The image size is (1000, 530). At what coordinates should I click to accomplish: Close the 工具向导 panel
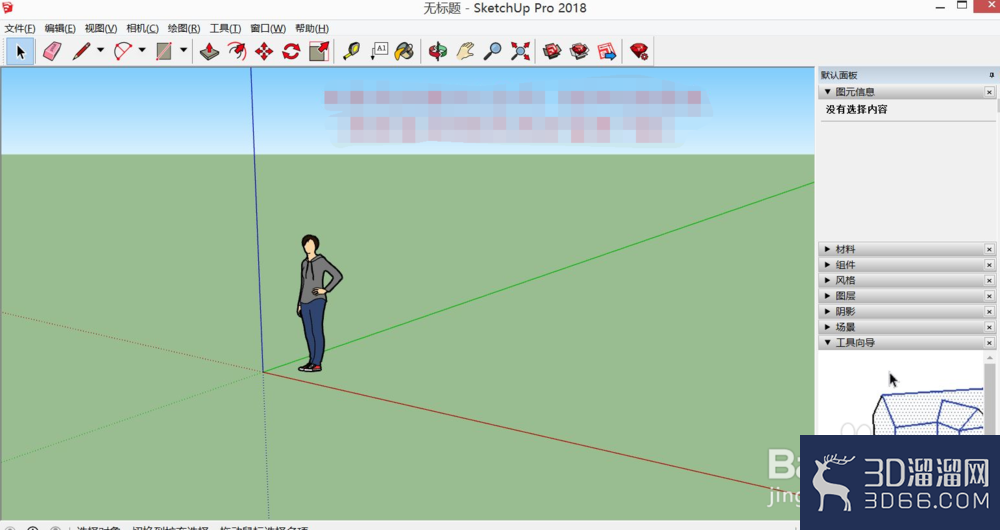[x=989, y=343]
